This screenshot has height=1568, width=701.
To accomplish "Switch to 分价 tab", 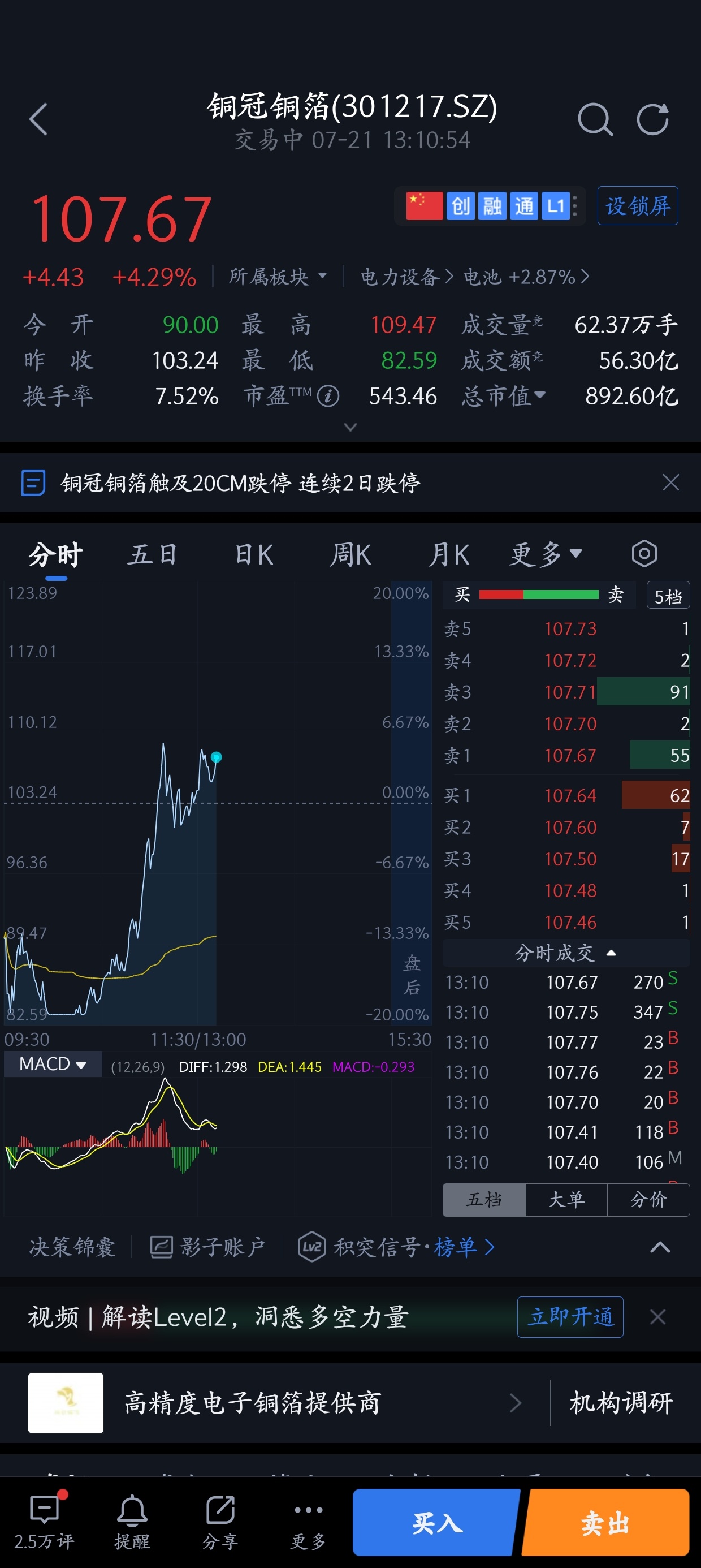I will (648, 1200).
